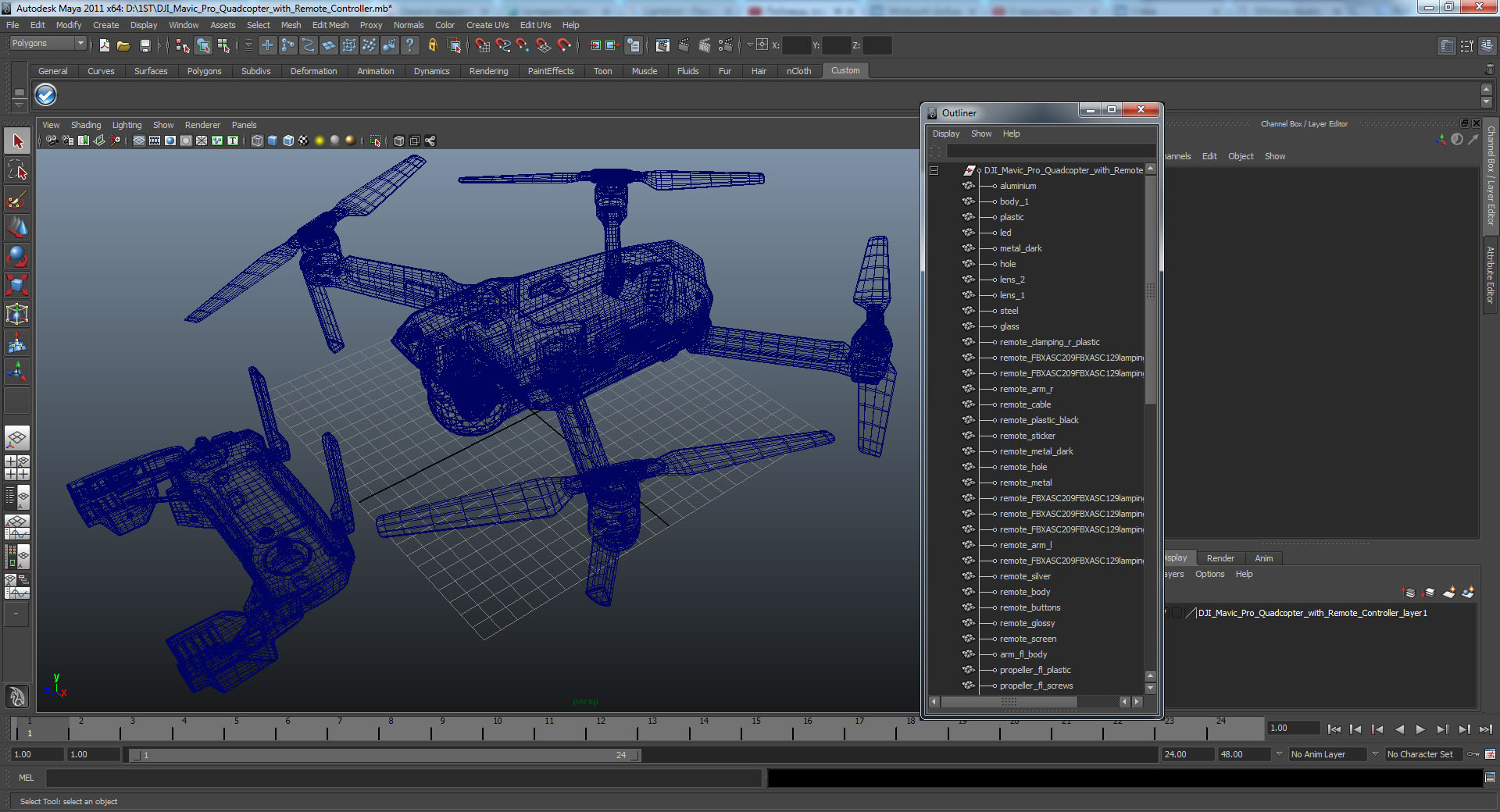
Task: Pick the Paint Selection tool
Action: (x=17, y=200)
